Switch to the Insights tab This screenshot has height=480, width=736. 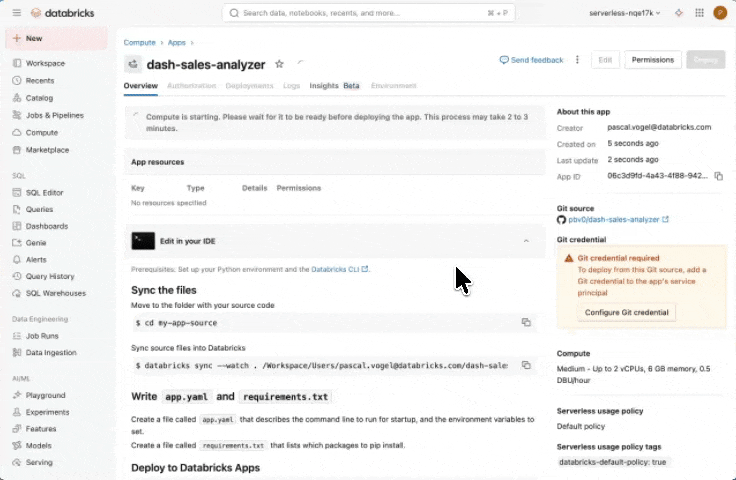click(x=324, y=86)
